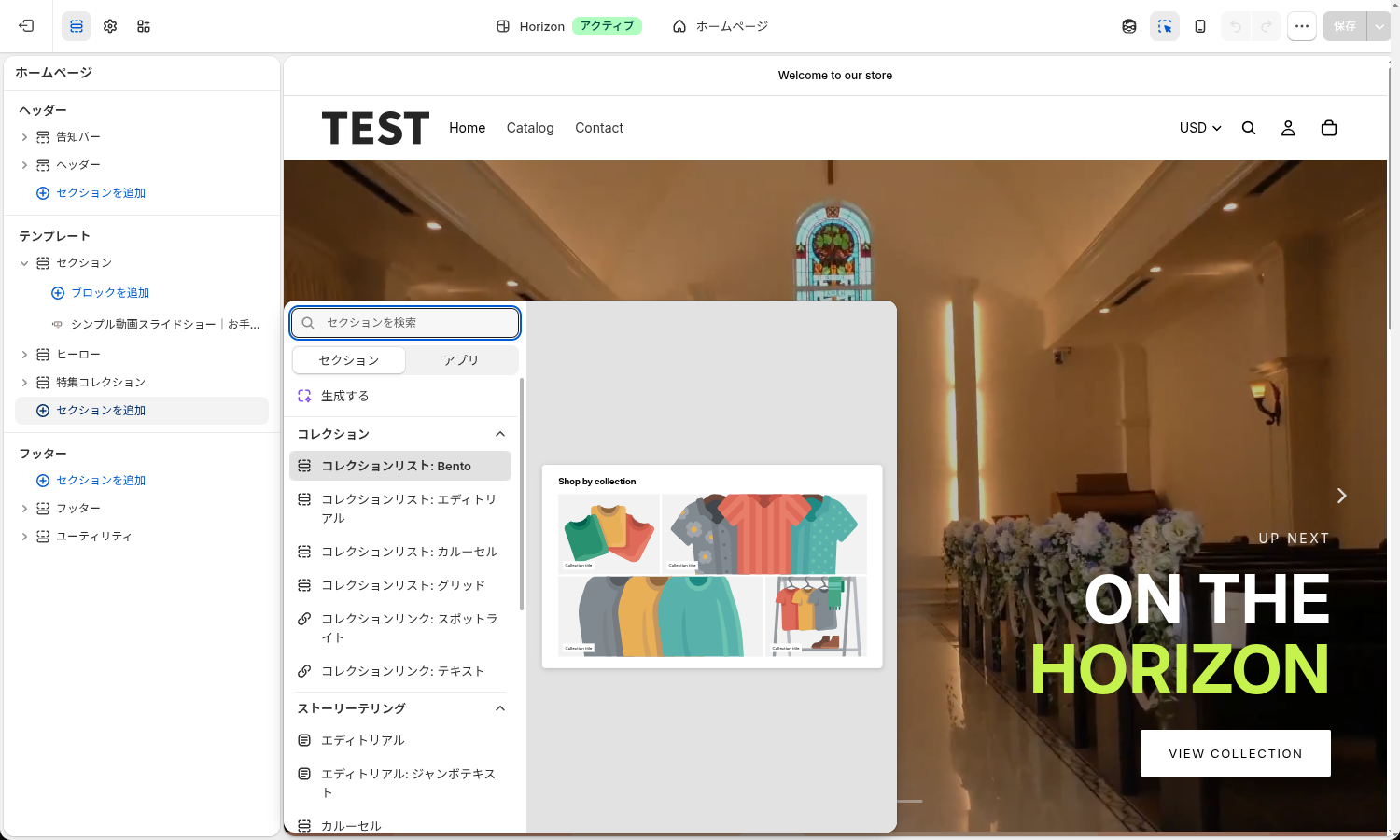Switch to the アプリ tab

tap(461, 360)
